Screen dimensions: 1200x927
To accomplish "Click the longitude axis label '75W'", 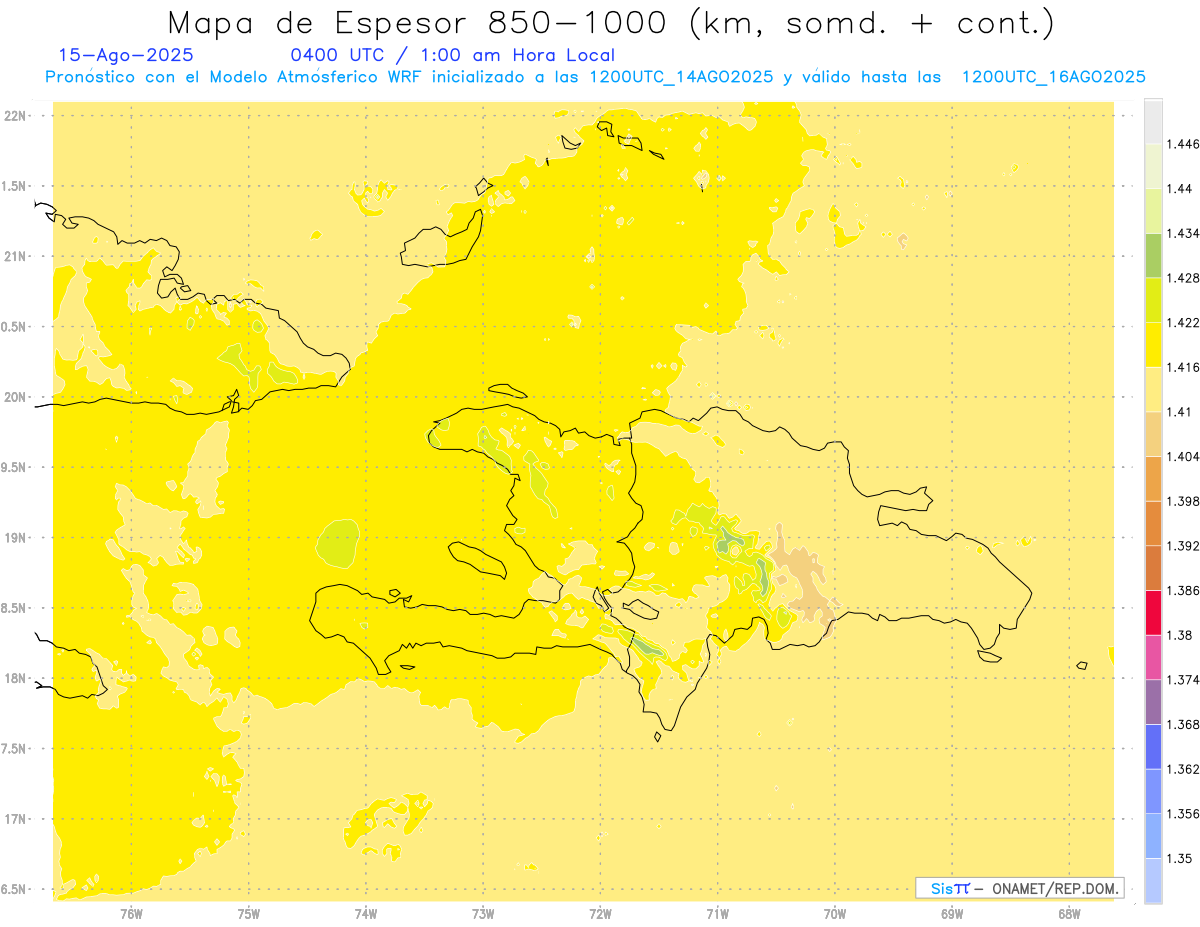I will click(x=248, y=914).
